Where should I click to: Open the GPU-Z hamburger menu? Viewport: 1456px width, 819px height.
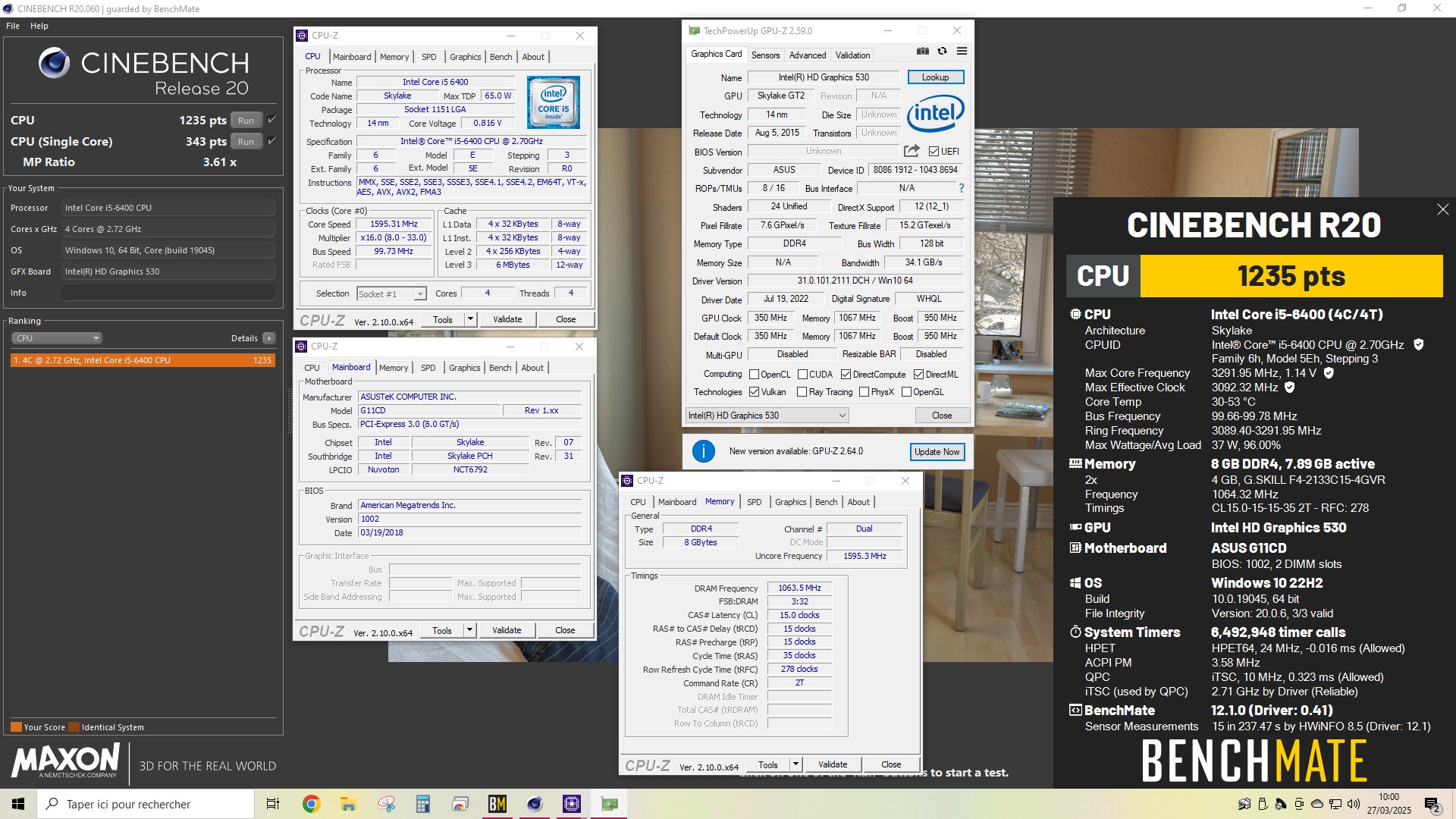point(962,52)
